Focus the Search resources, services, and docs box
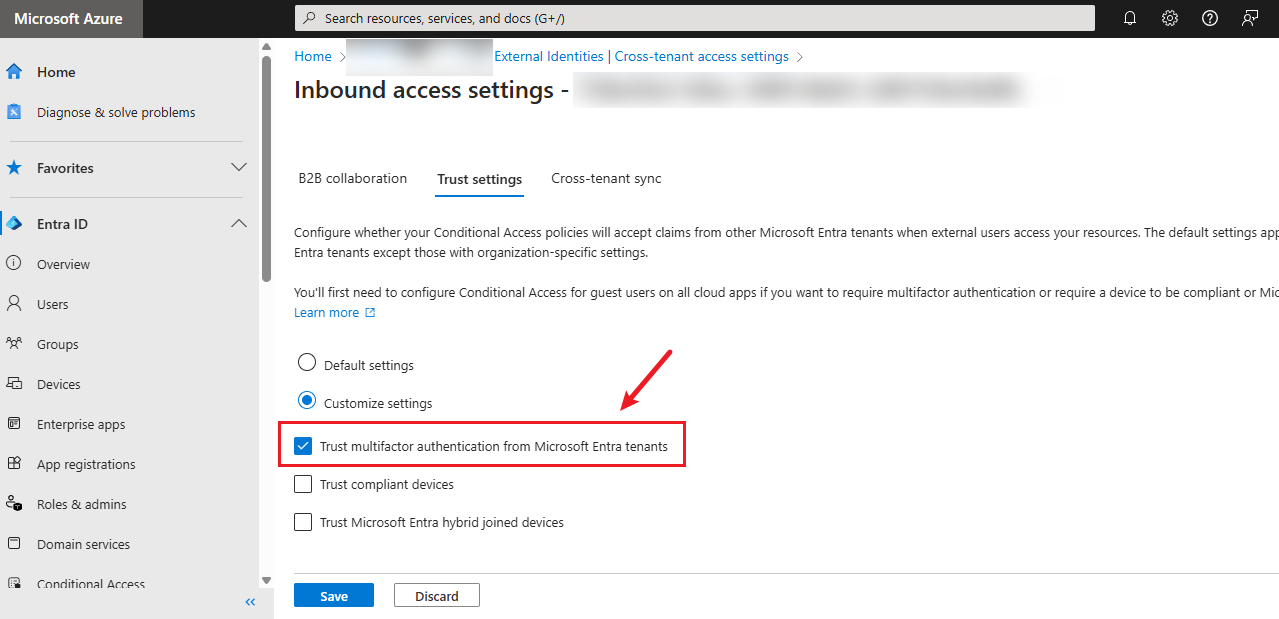The width and height of the screenshot is (1279, 619). click(694, 18)
